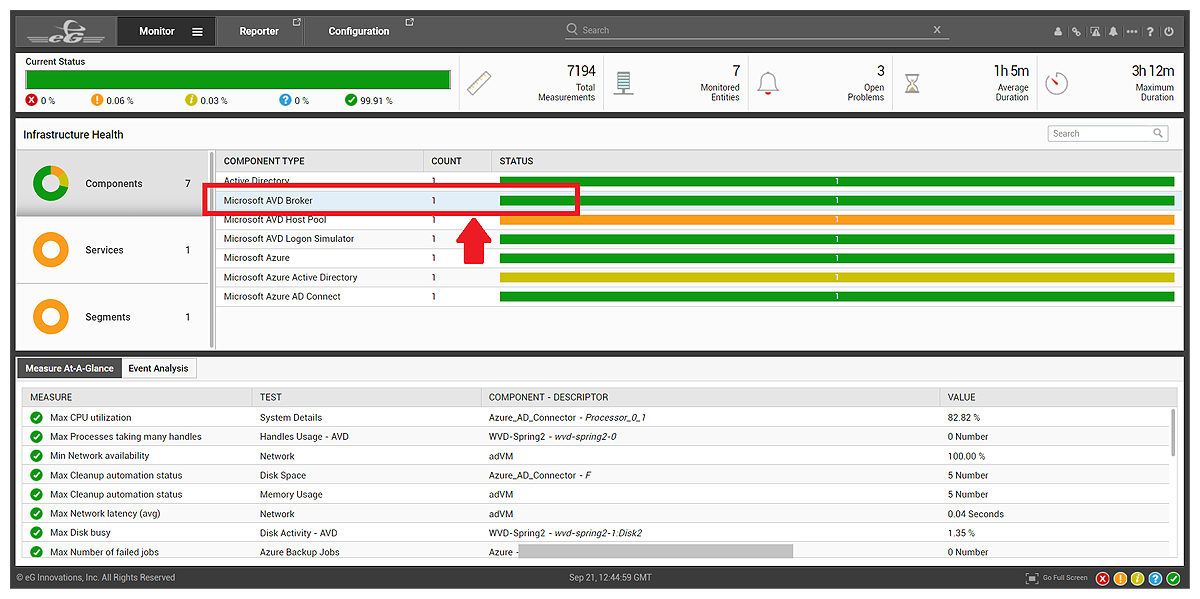This screenshot has height=599, width=1200.
Task: Sort by the STATUS column header
Action: (516, 161)
